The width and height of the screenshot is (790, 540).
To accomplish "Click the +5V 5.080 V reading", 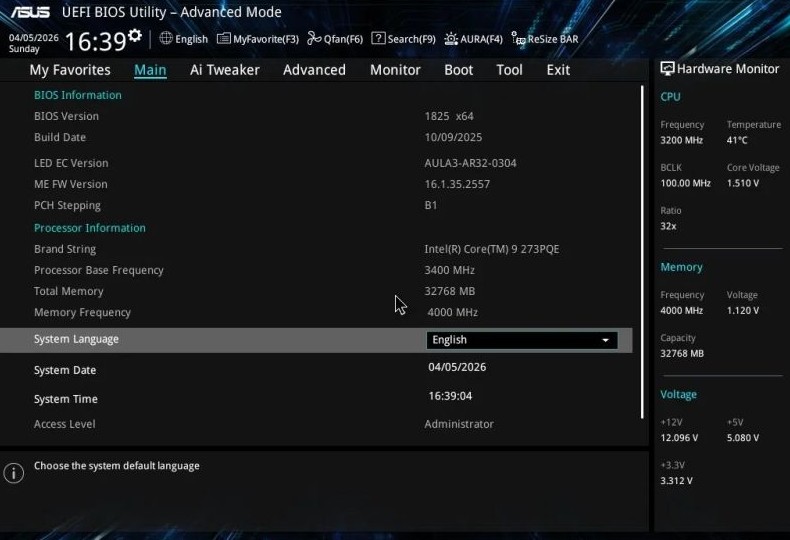I will tap(743, 438).
